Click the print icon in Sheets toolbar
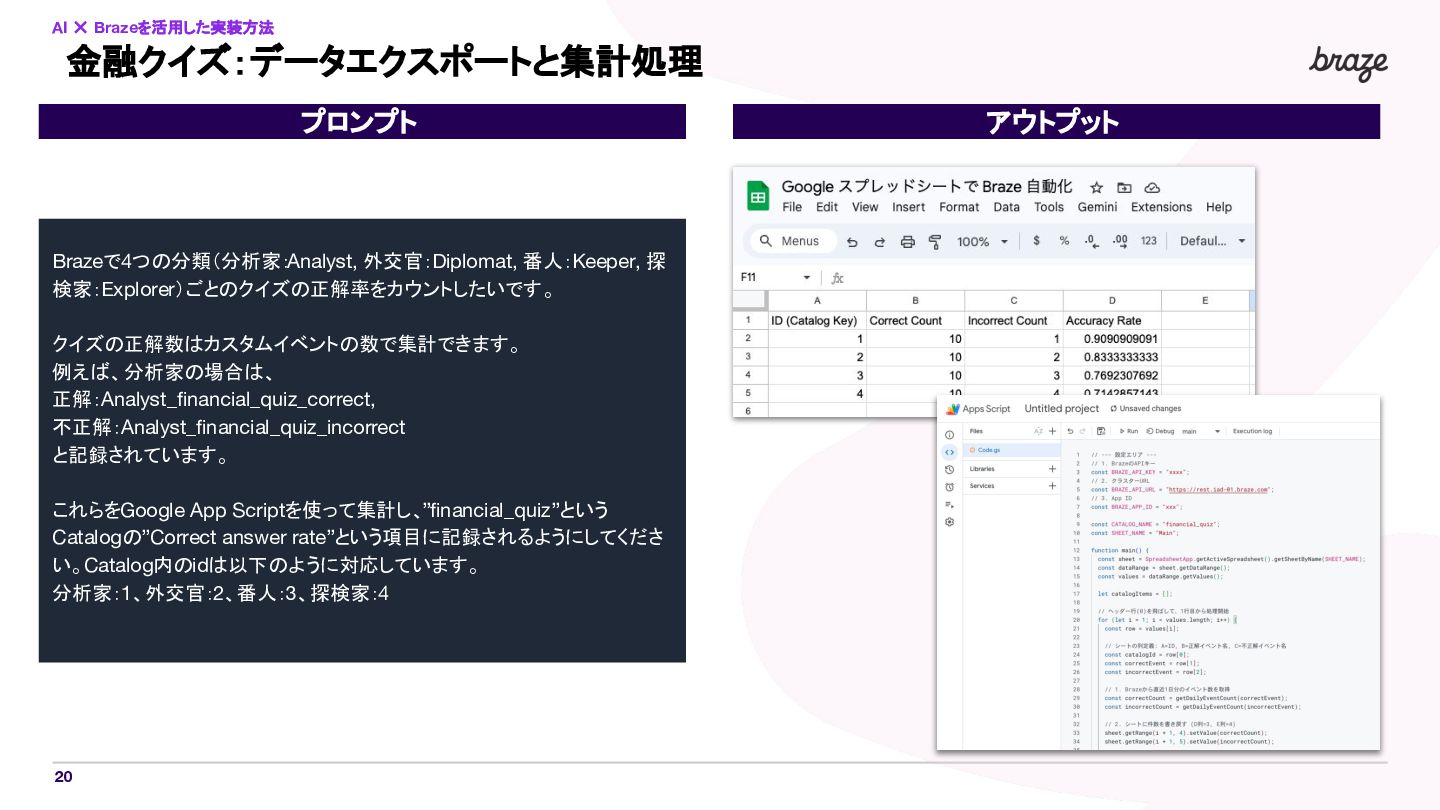 pyautogui.click(x=907, y=241)
